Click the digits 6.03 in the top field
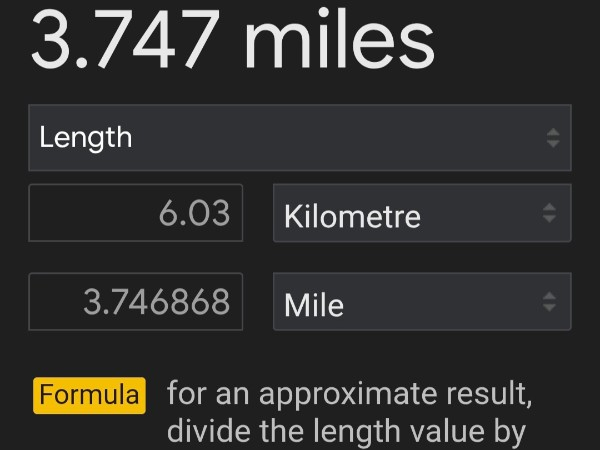The height and width of the screenshot is (450, 600). [x=194, y=214]
